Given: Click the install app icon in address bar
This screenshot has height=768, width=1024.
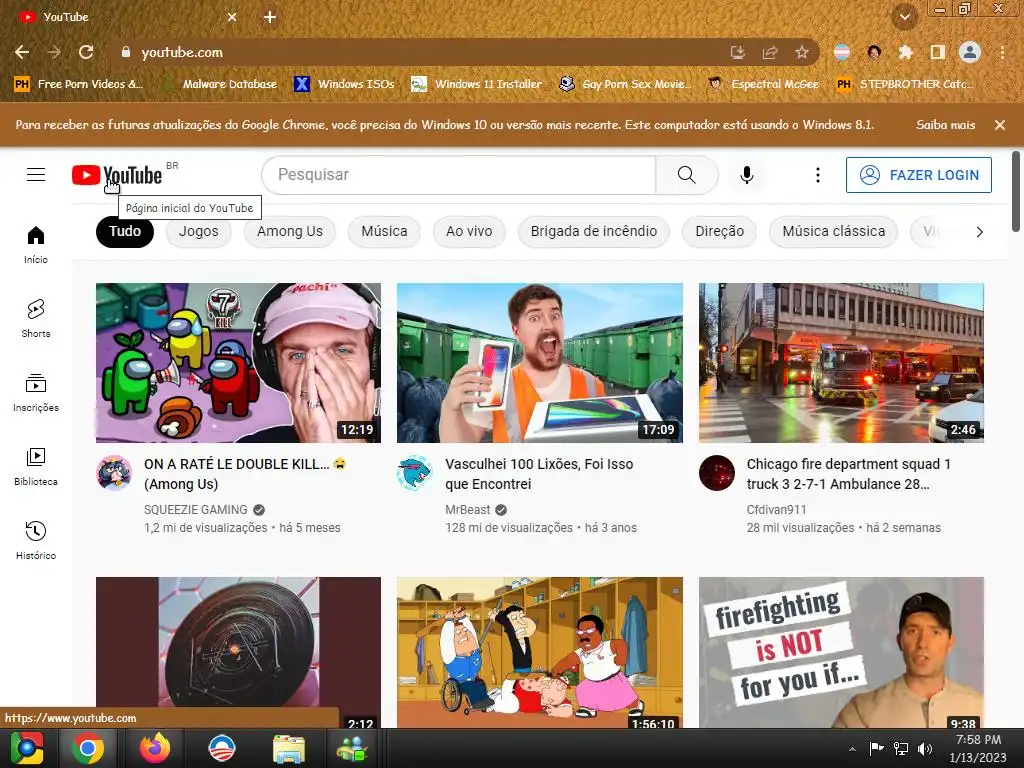Looking at the screenshot, I should point(738,52).
